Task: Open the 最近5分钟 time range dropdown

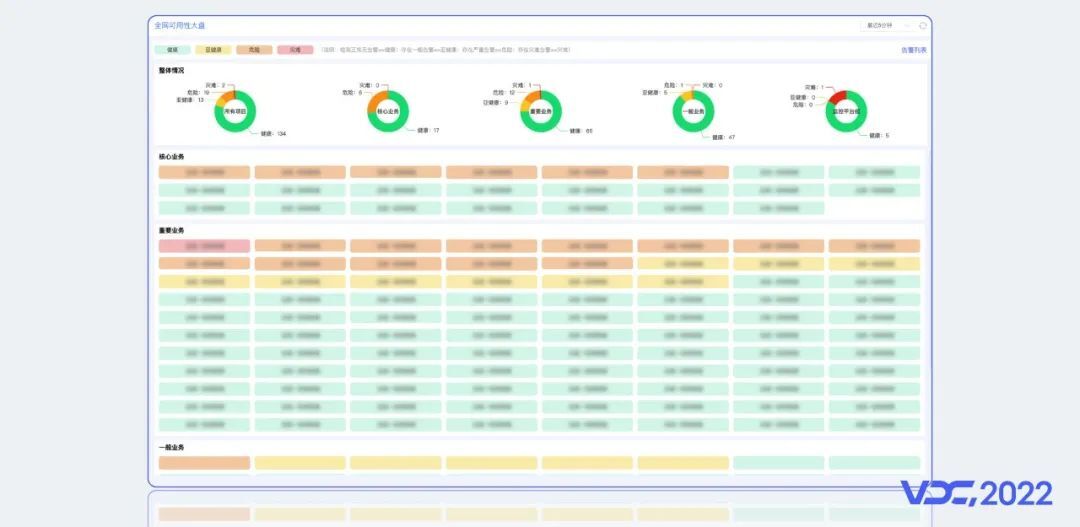Action: coord(887,25)
